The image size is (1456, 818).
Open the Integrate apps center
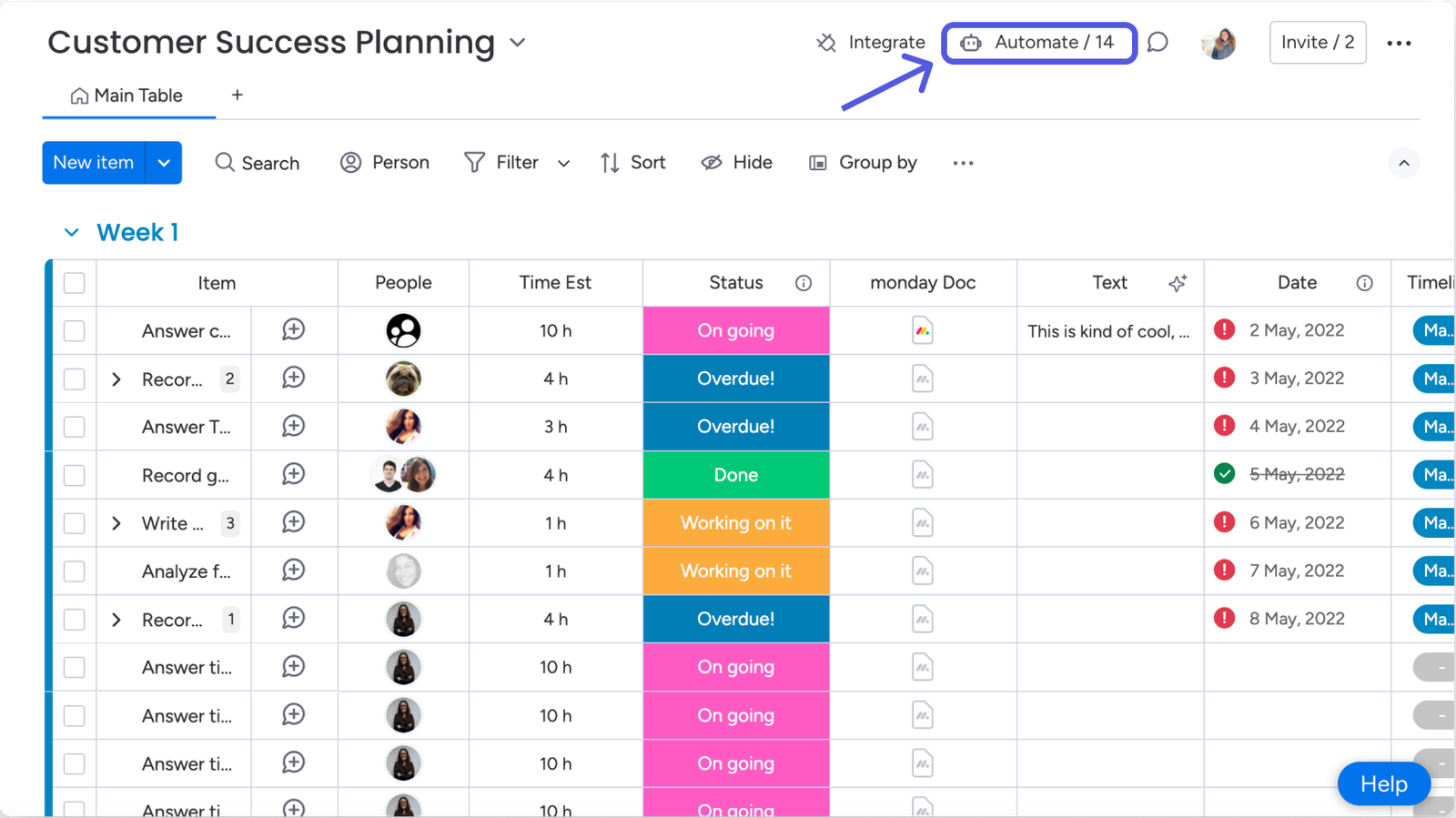click(869, 42)
